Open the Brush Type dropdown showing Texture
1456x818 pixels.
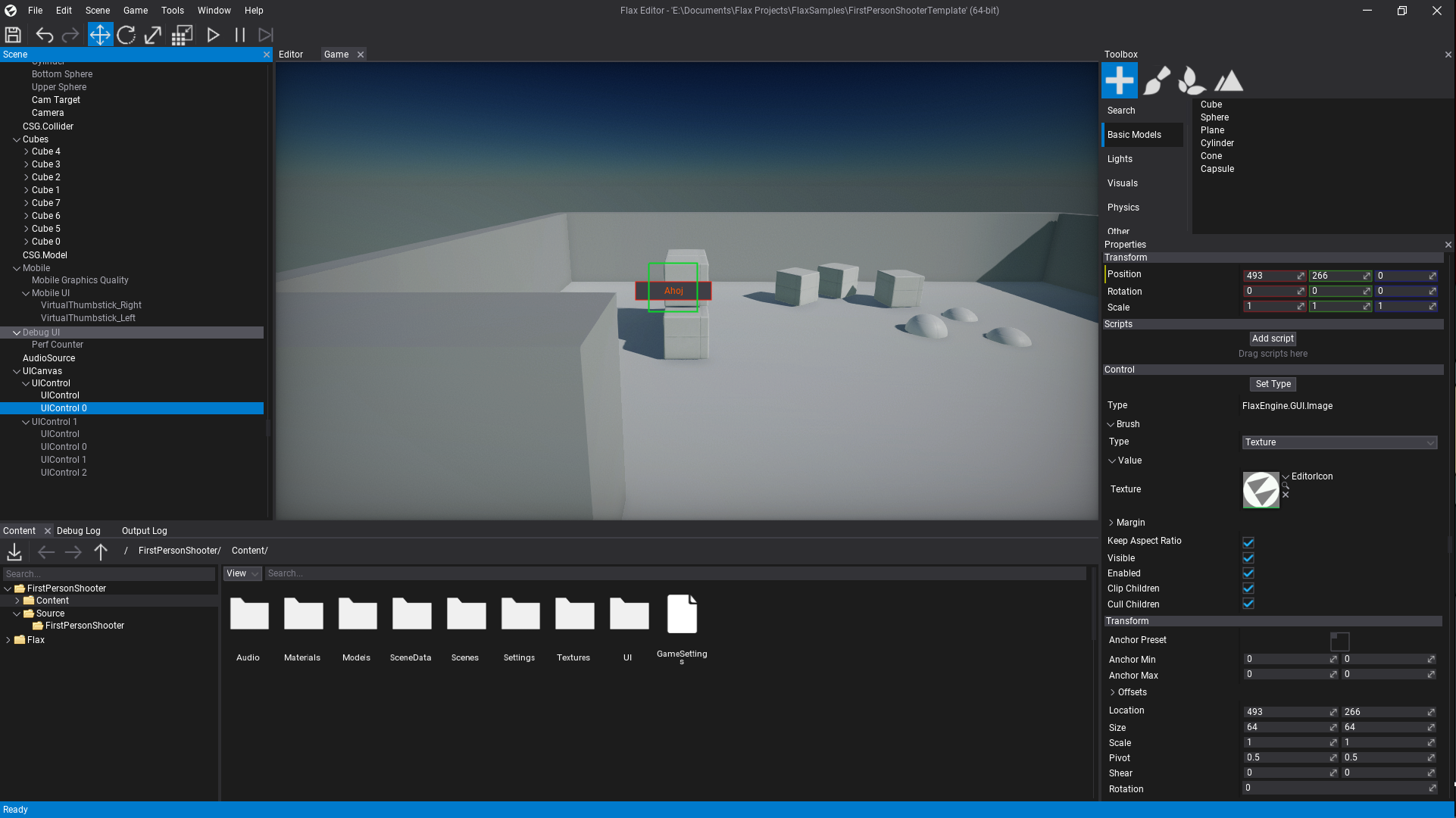click(1339, 442)
